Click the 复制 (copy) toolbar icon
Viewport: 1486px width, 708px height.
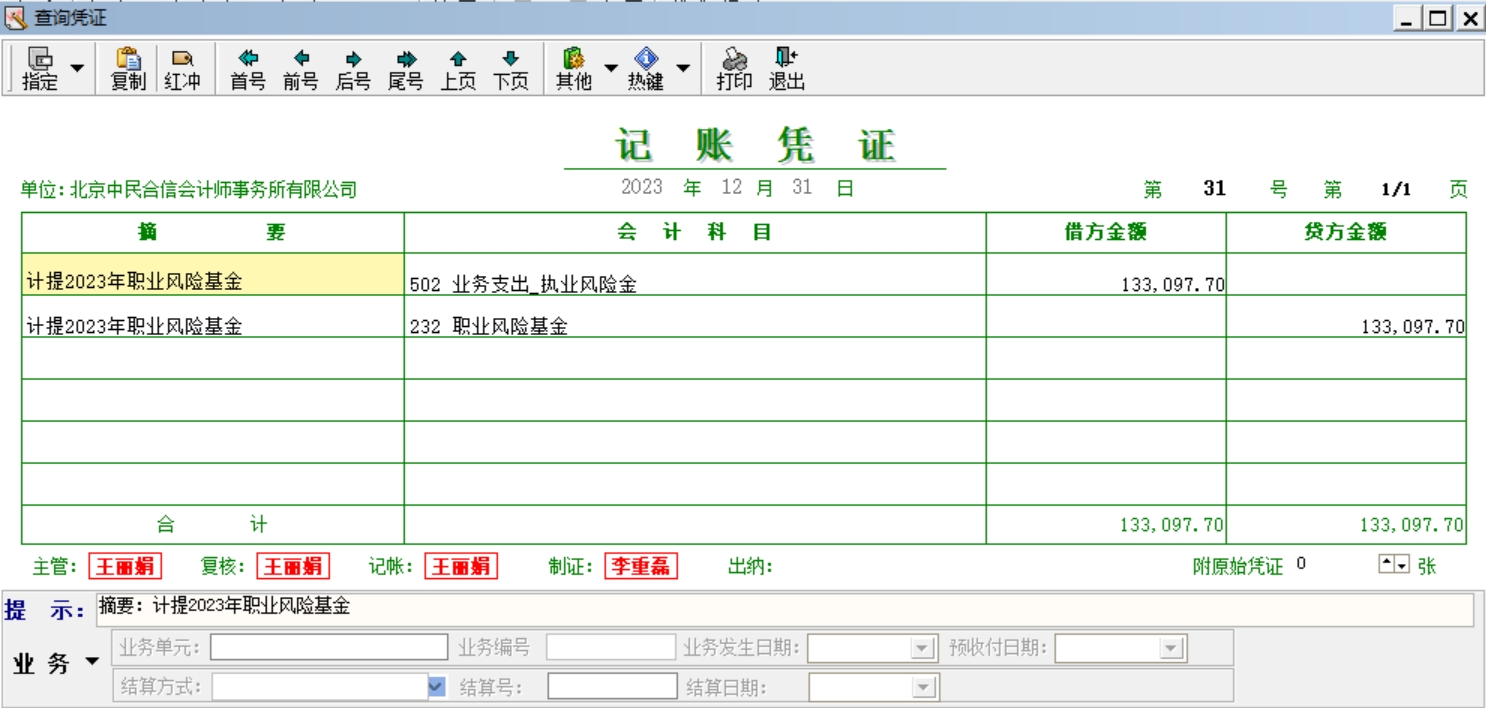(x=128, y=69)
